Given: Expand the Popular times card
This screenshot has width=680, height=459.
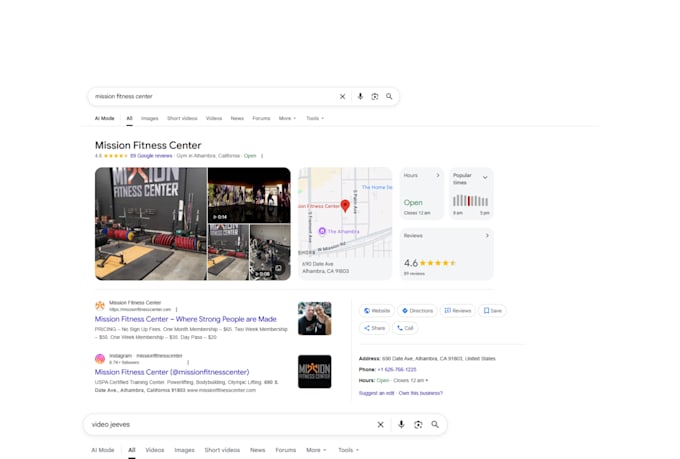Looking at the screenshot, I should [x=485, y=177].
